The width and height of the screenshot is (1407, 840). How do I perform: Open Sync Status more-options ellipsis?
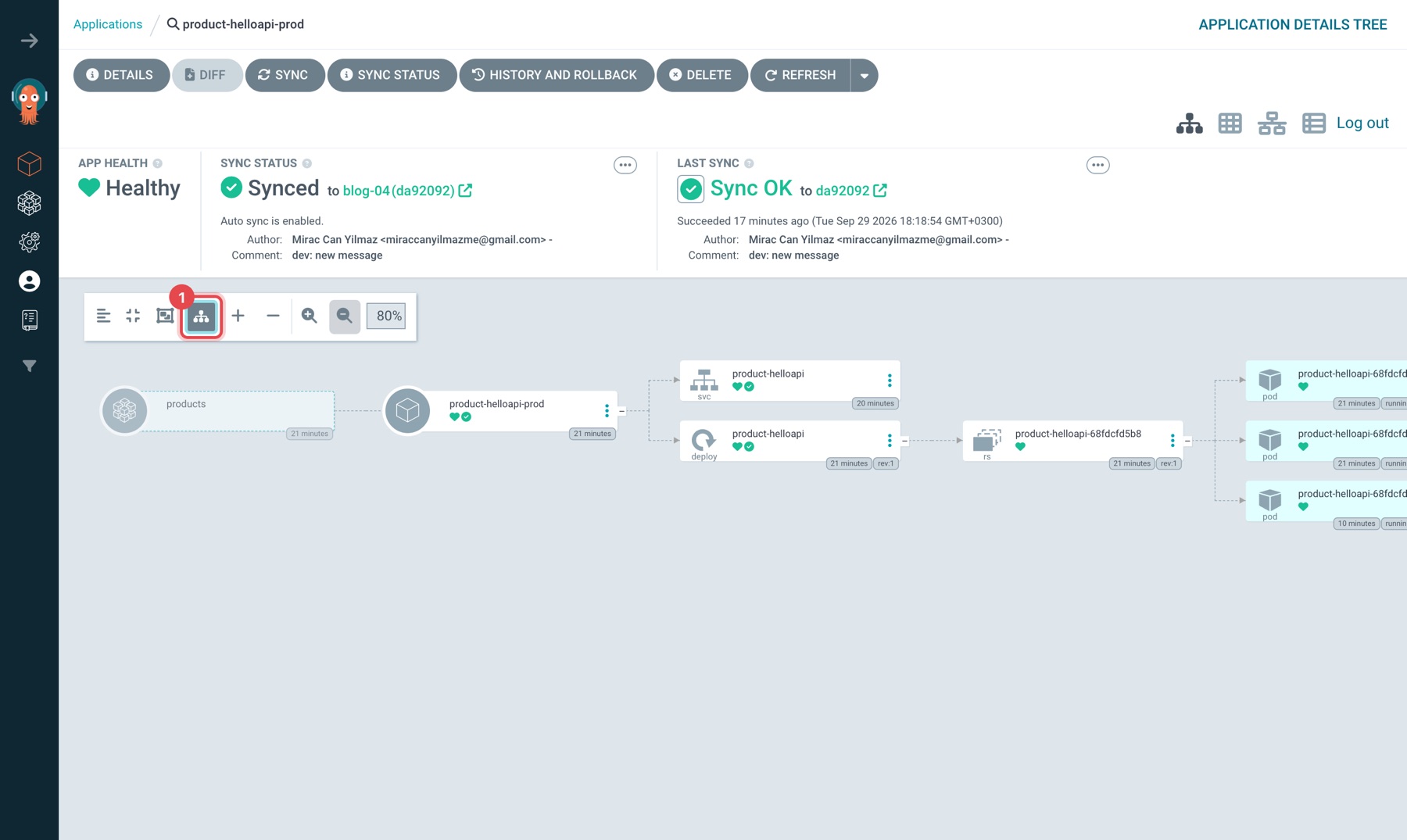[625, 165]
